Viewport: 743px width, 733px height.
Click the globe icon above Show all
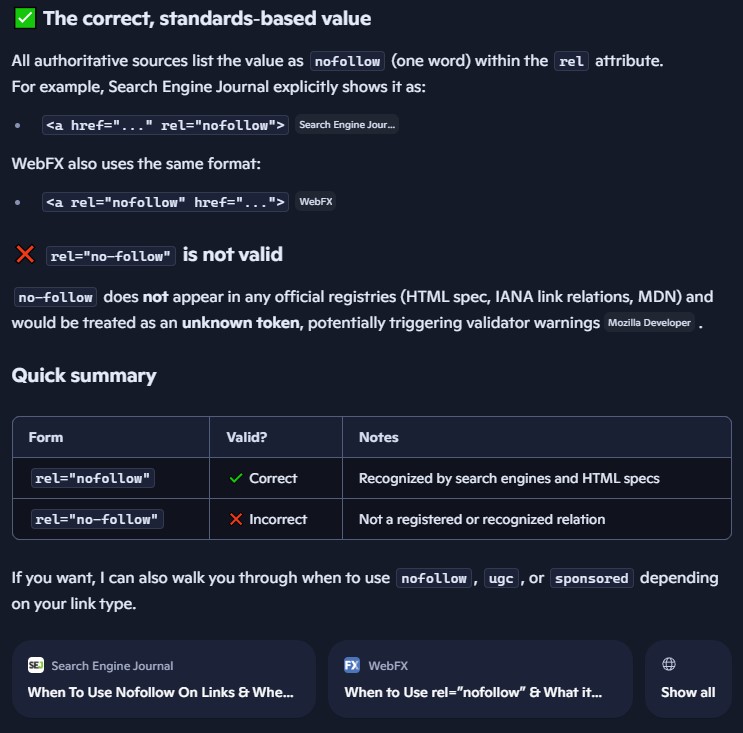(x=669, y=664)
